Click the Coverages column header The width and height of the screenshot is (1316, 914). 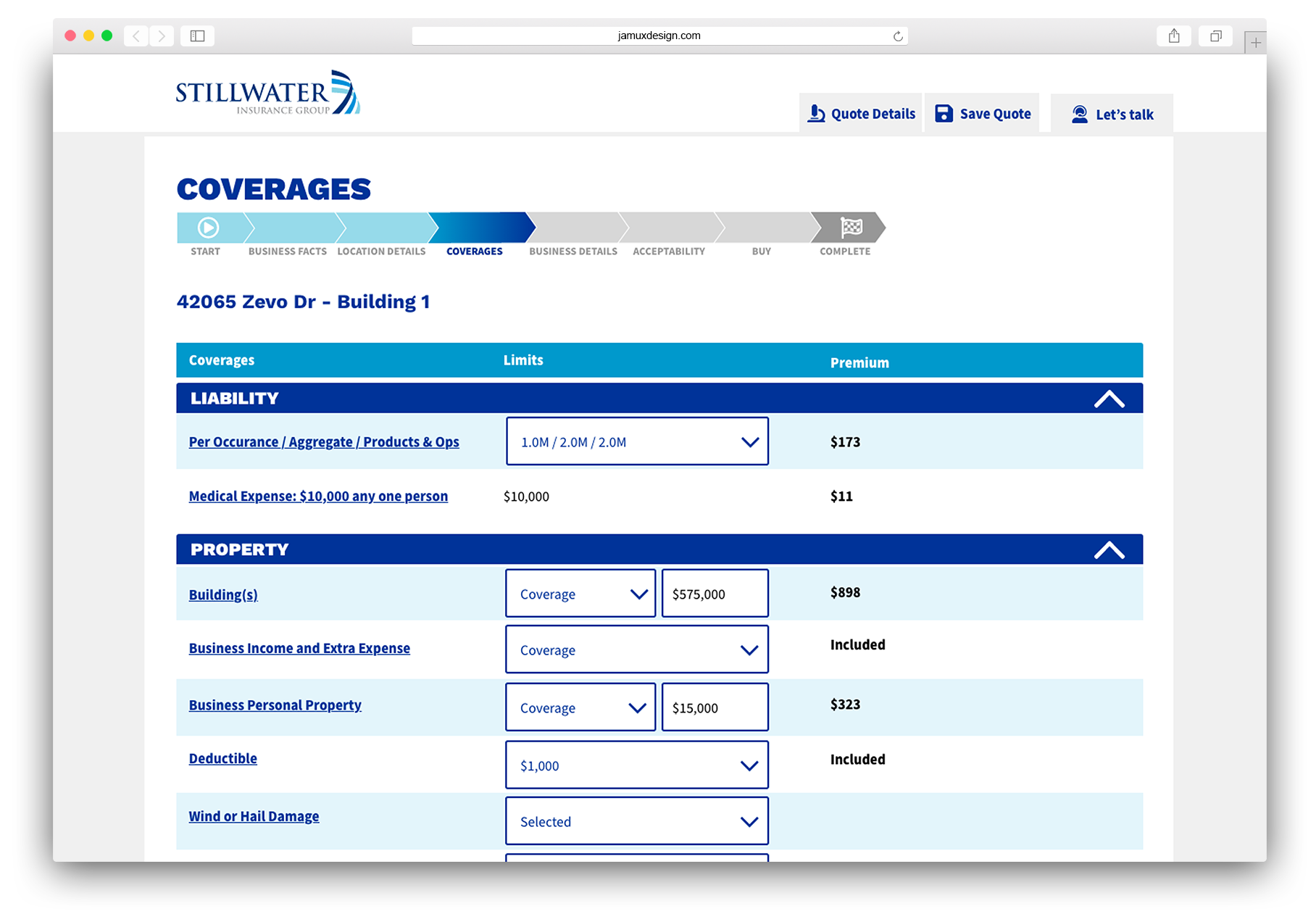(221, 360)
